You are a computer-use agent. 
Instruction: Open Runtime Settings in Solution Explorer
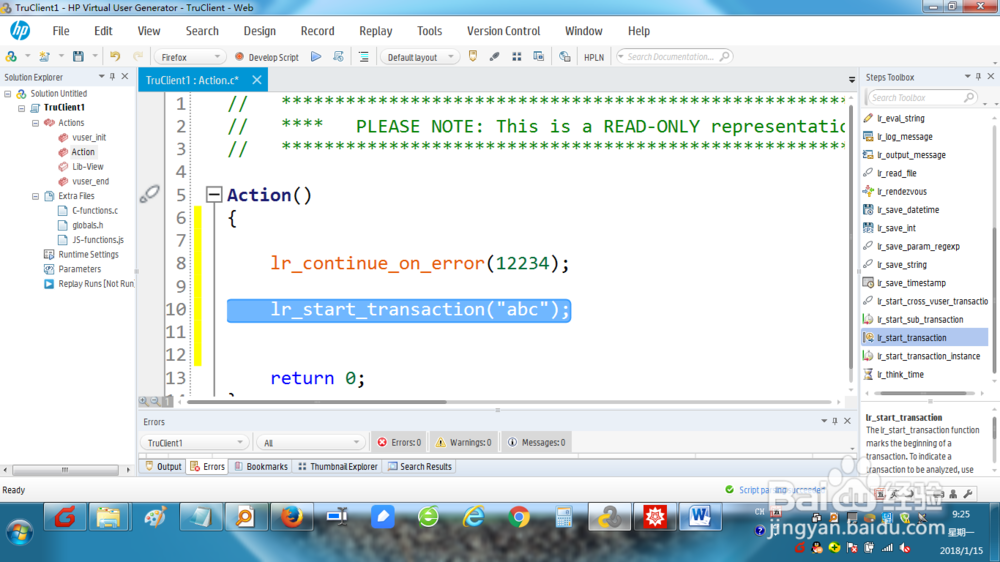(x=88, y=255)
